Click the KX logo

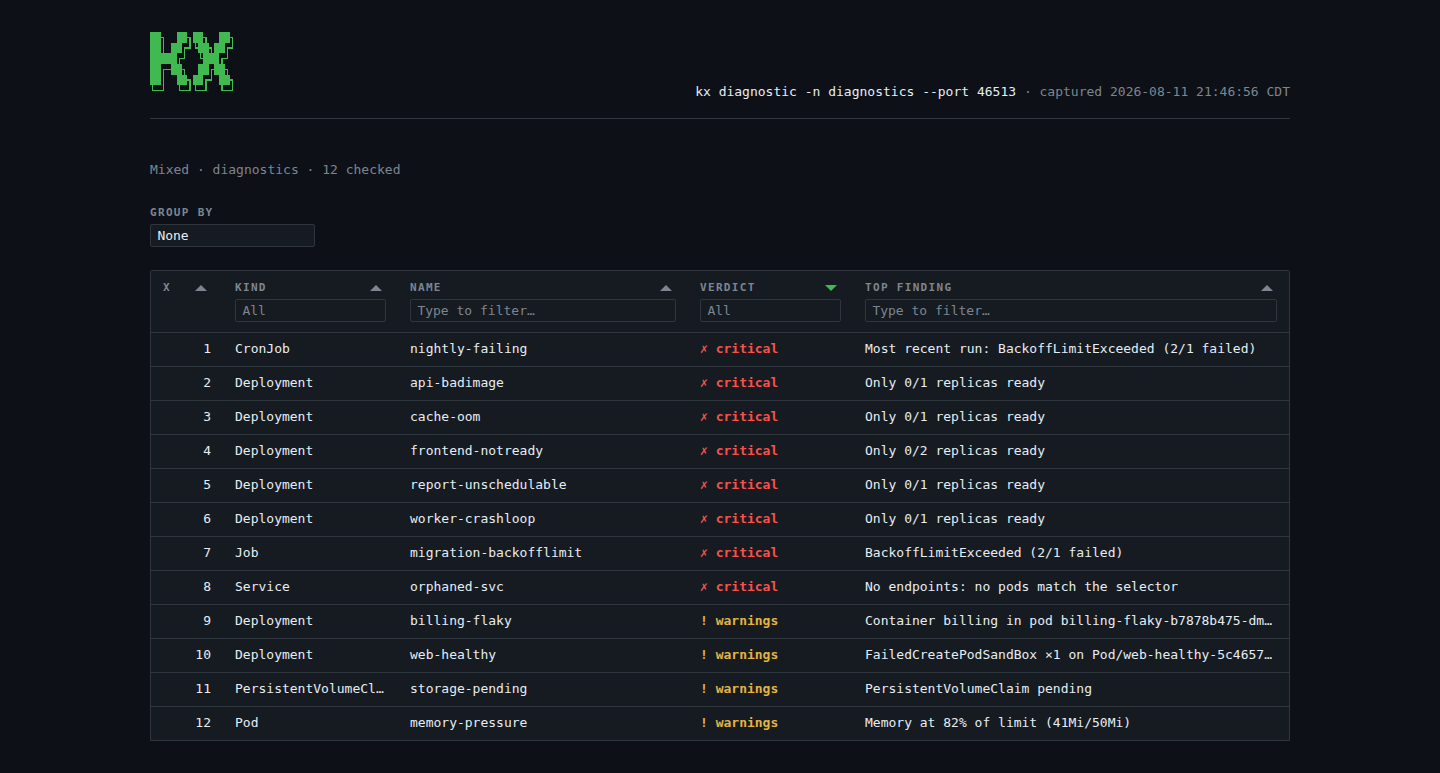(192, 61)
